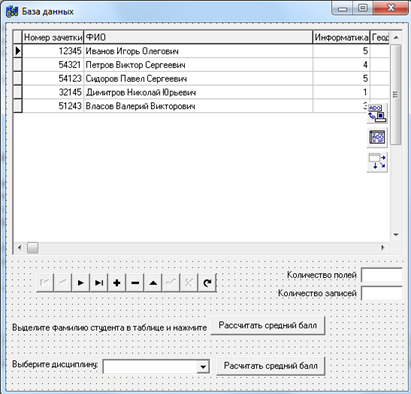This screenshot has height=394, width=411.
Task: Close the База данных window
Action: point(391,8)
